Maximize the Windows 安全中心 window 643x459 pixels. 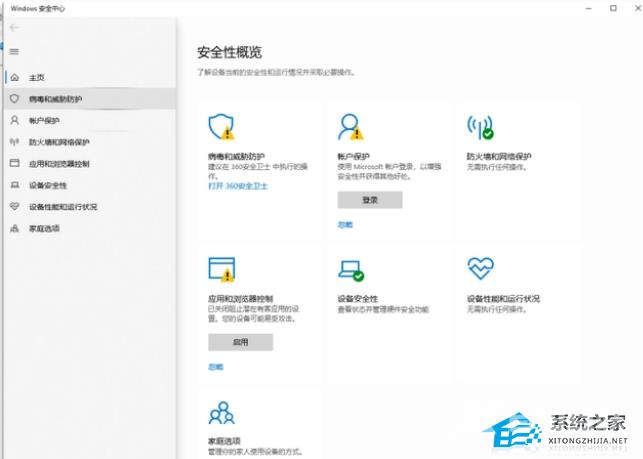coord(613,8)
